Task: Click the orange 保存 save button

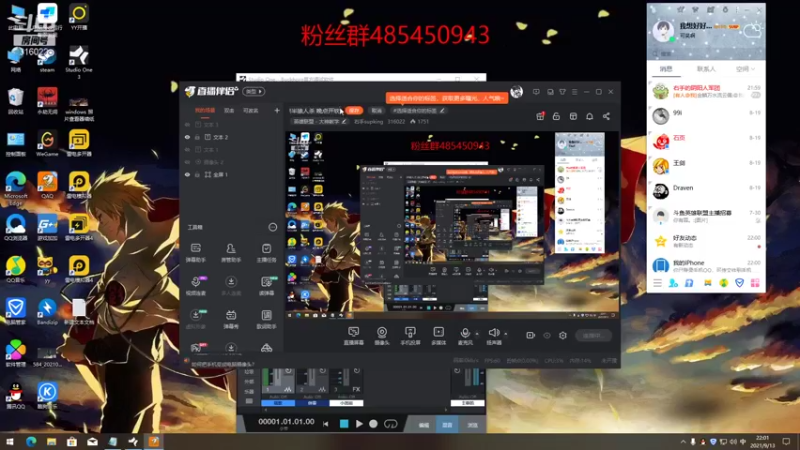Action: point(354,110)
